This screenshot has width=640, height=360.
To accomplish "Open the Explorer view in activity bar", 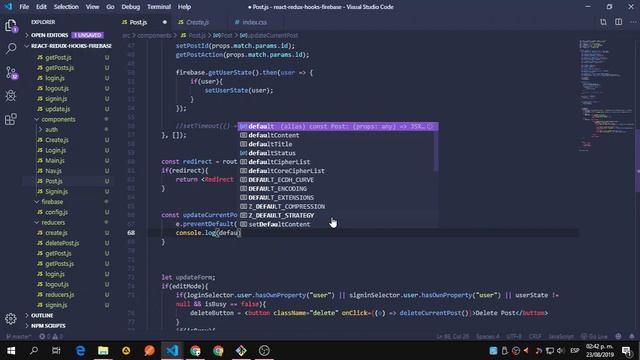I will coord(11,26).
